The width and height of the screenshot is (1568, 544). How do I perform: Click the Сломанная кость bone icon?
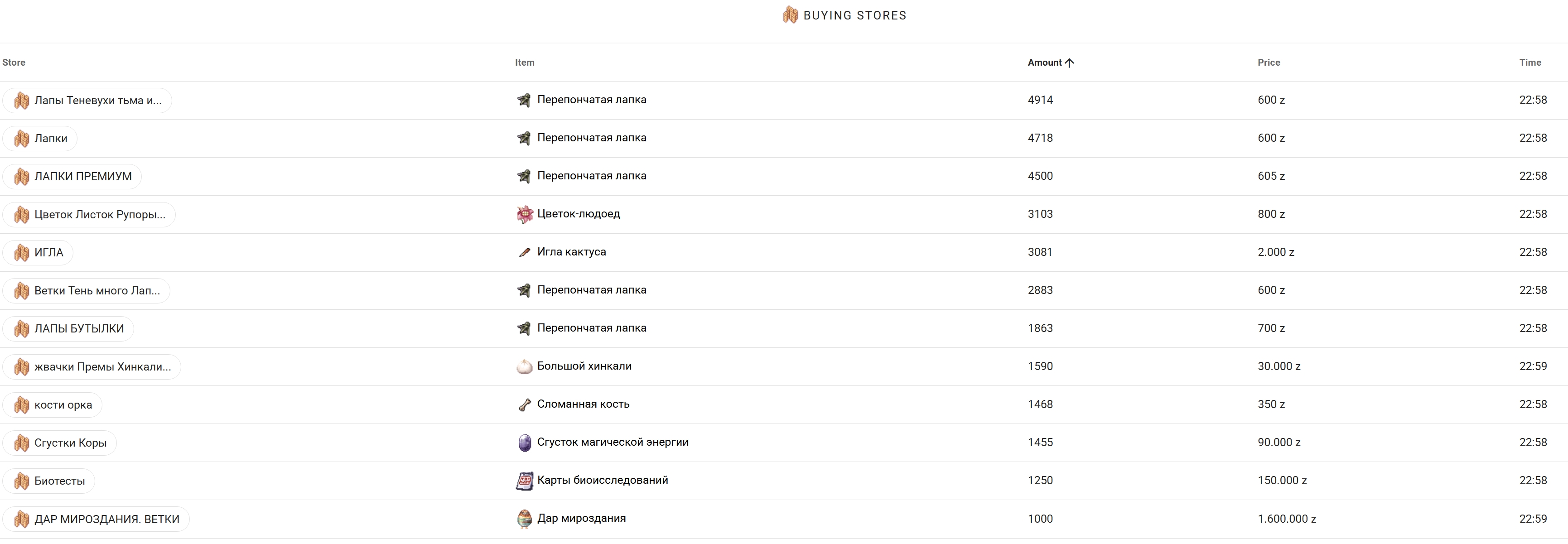[524, 404]
